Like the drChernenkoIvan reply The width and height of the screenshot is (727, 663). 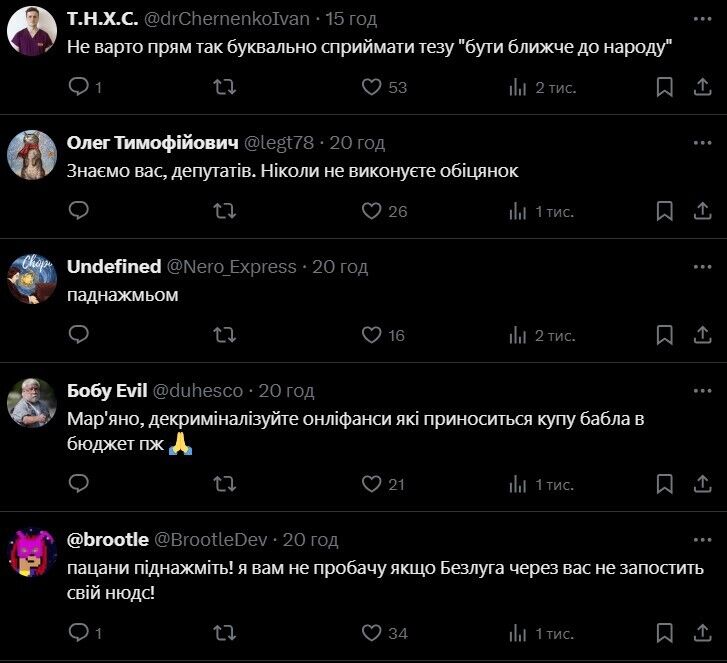tap(372, 87)
